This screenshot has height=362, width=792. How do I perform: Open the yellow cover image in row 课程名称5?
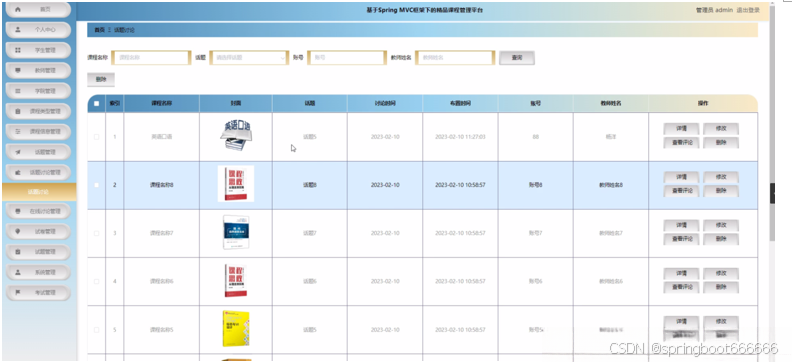236,329
